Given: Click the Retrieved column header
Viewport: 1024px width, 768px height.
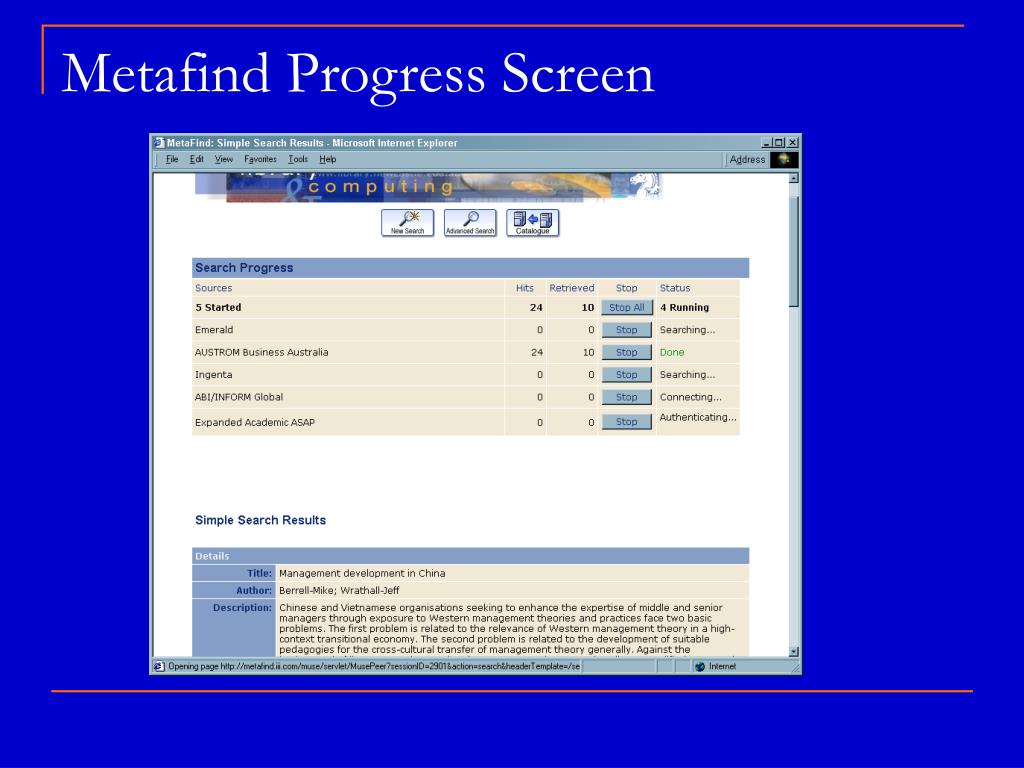Looking at the screenshot, I should [x=572, y=288].
